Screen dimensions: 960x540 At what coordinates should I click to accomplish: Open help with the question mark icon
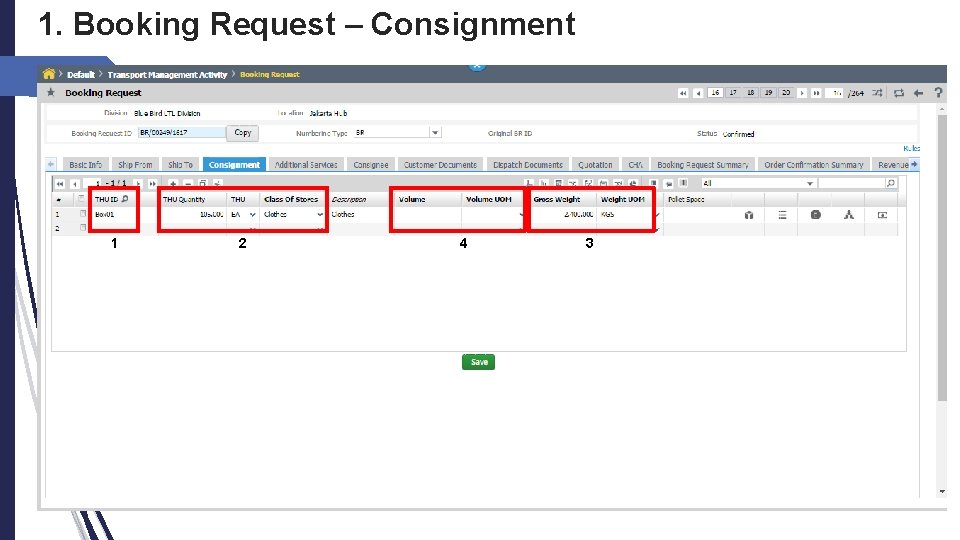click(x=938, y=92)
